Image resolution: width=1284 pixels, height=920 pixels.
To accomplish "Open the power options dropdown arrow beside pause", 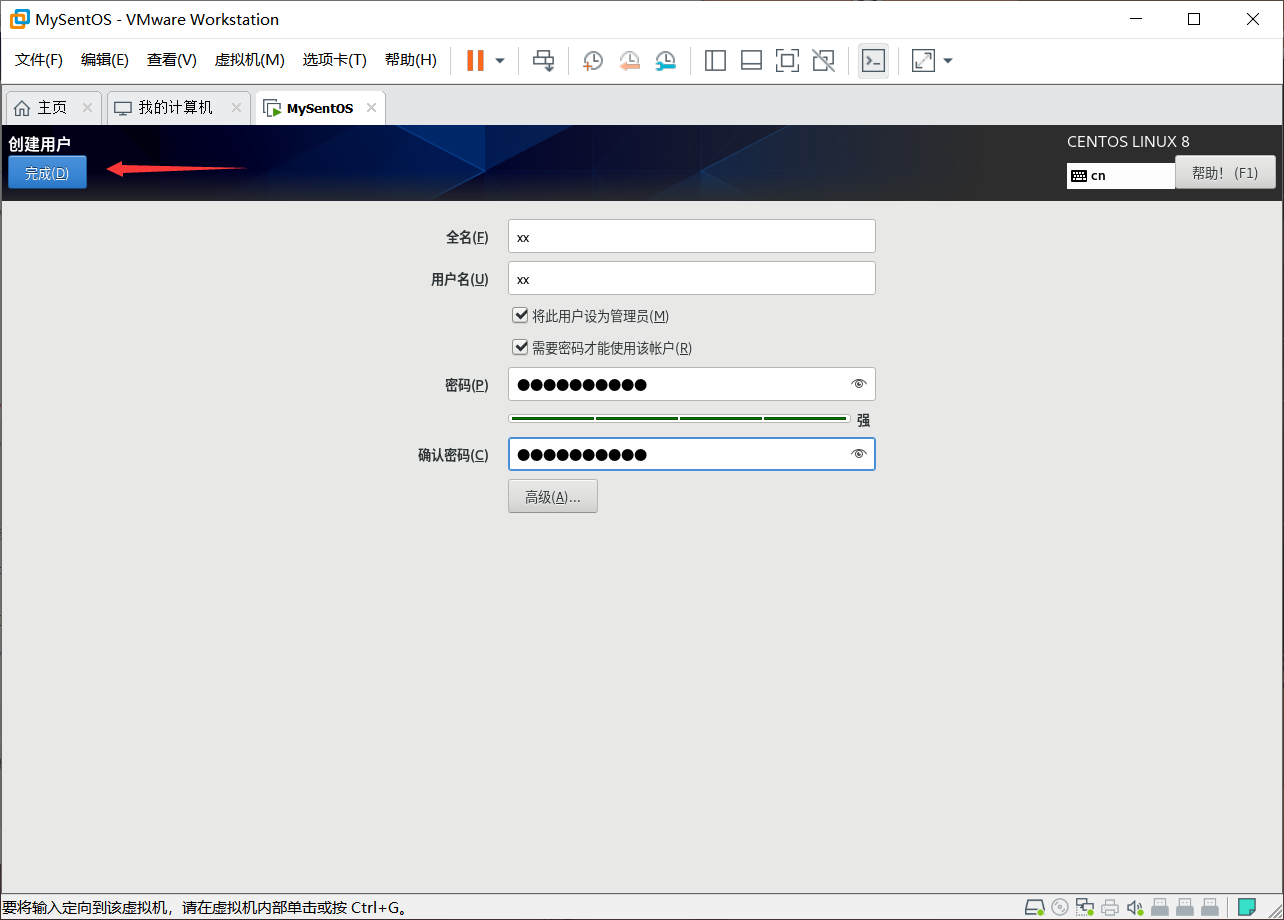I will [500, 61].
